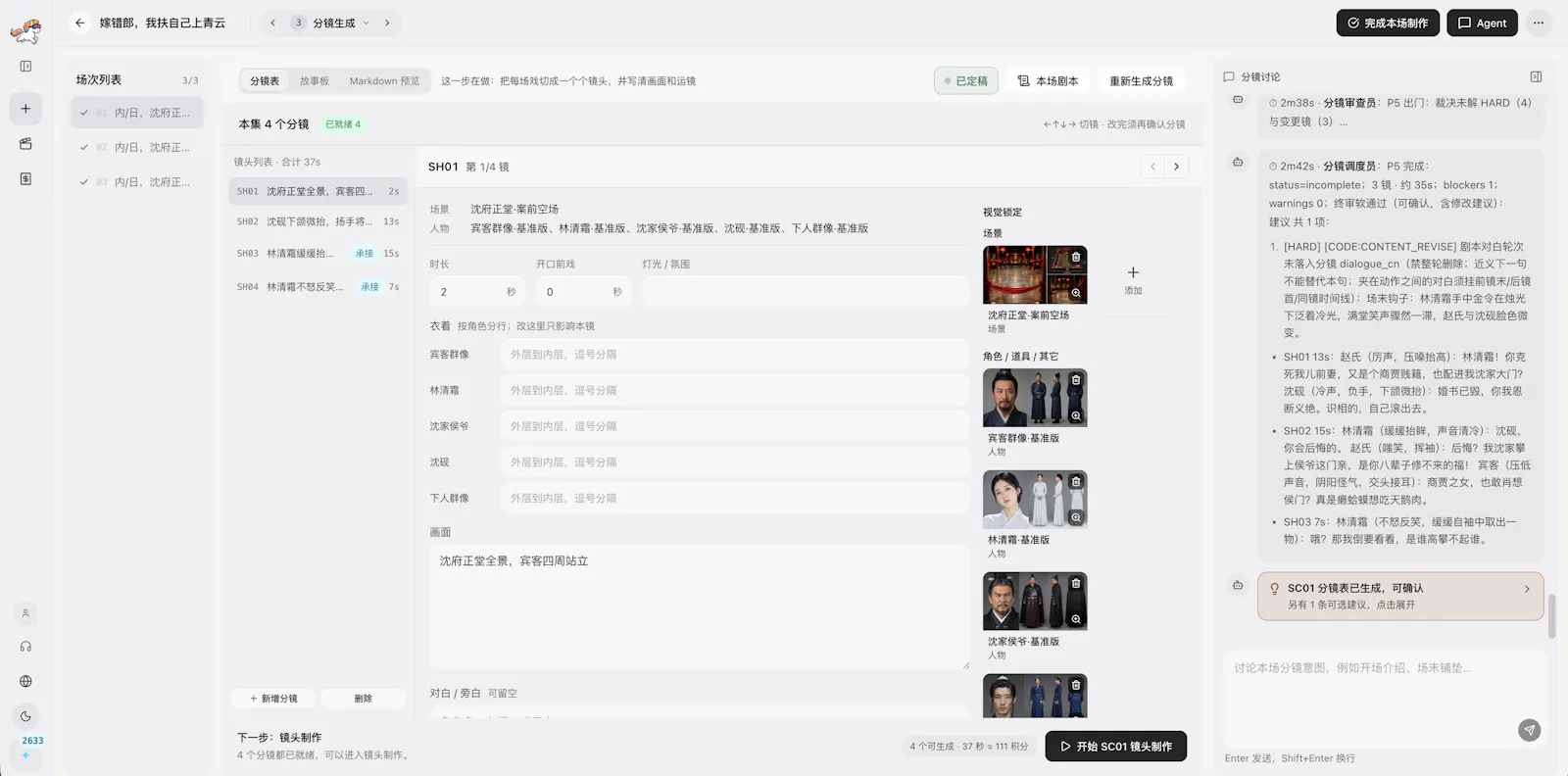Zoom the 沈府正堂·案前空场 scene thumbnail

[1076, 293]
